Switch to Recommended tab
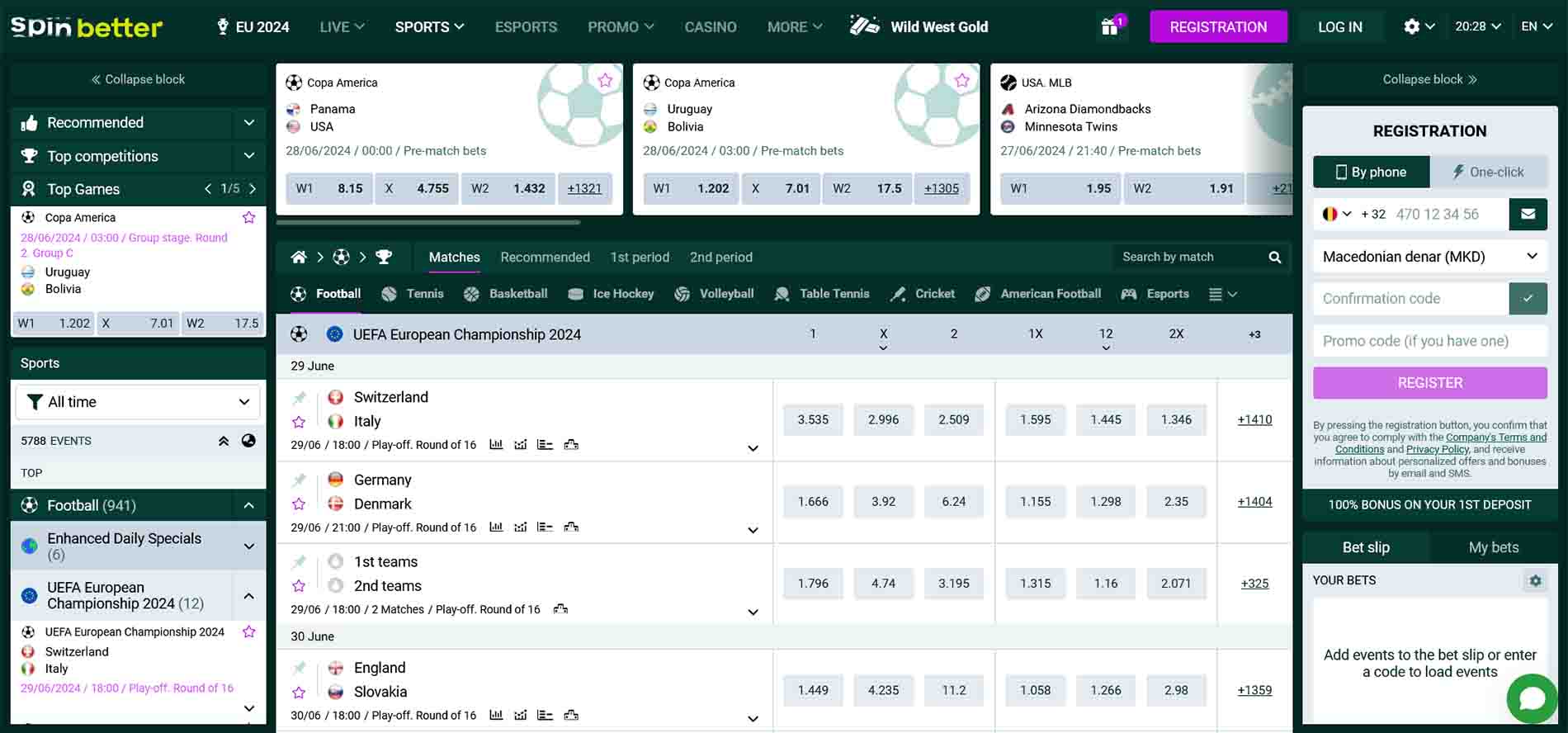Viewport: 1568px width, 733px height. 545,258
